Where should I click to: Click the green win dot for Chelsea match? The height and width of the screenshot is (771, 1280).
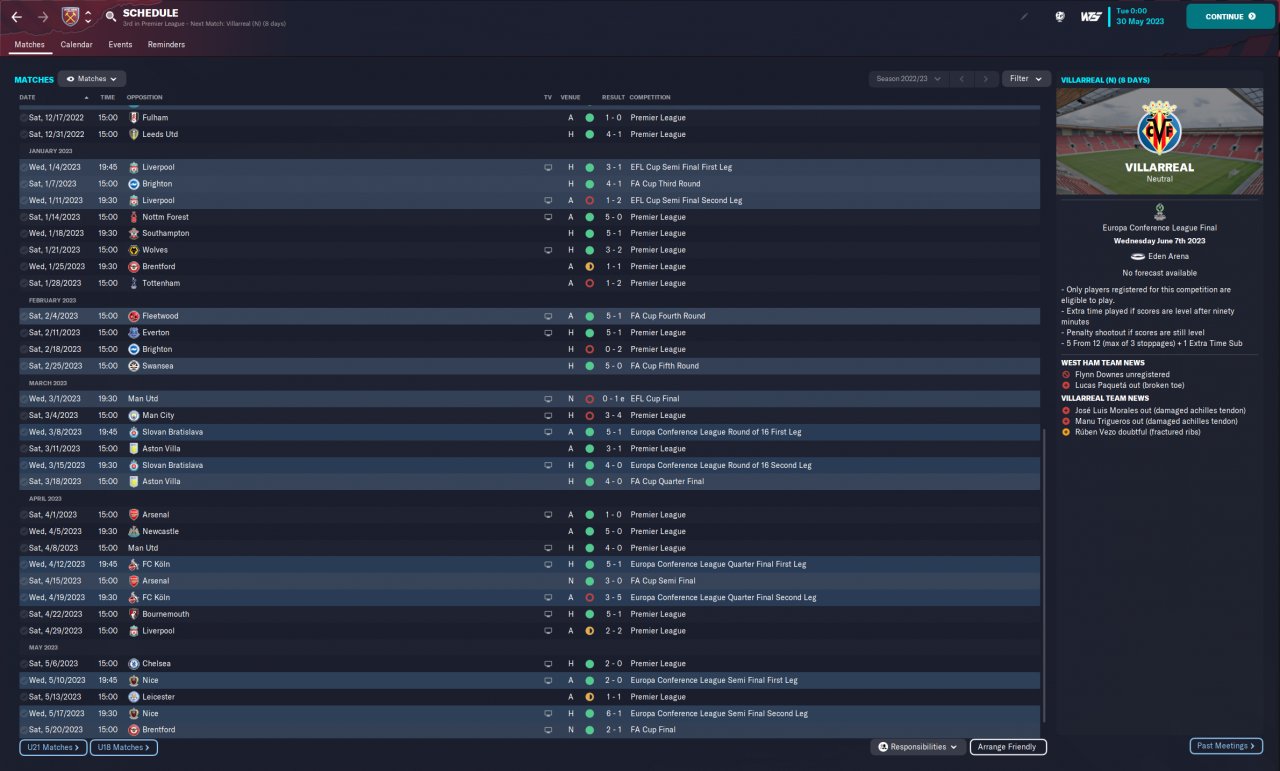click(x=590, y=664)
